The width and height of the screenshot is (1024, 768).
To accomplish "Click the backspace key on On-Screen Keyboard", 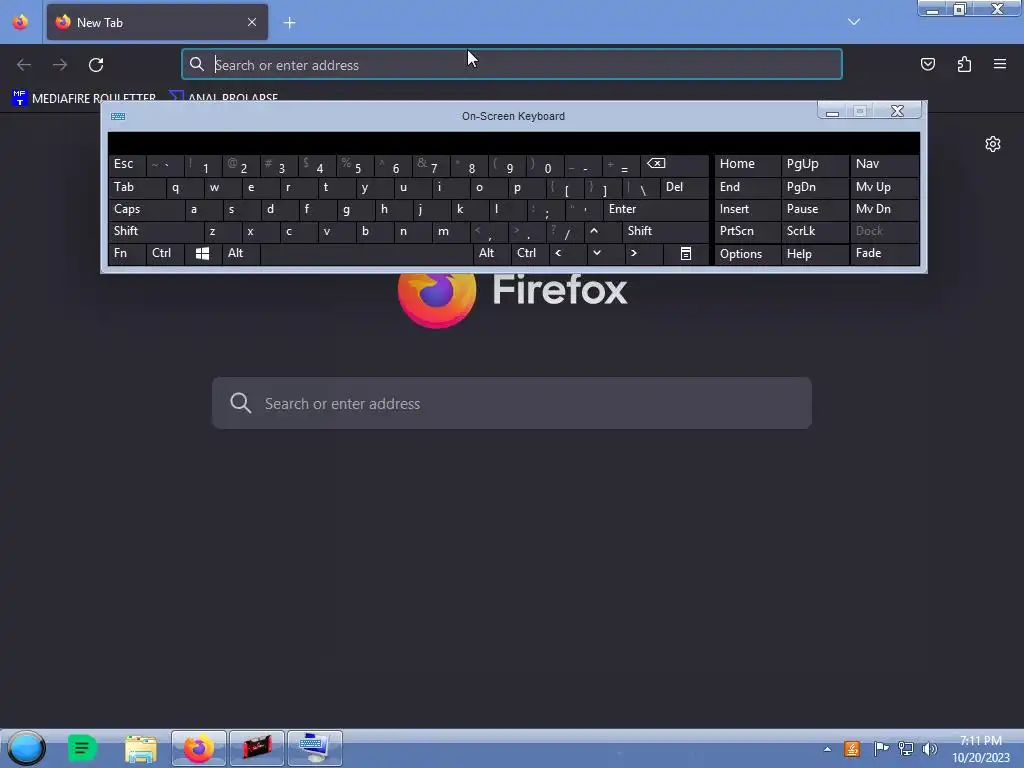I will pyautogui.click(x=675, y=164).
